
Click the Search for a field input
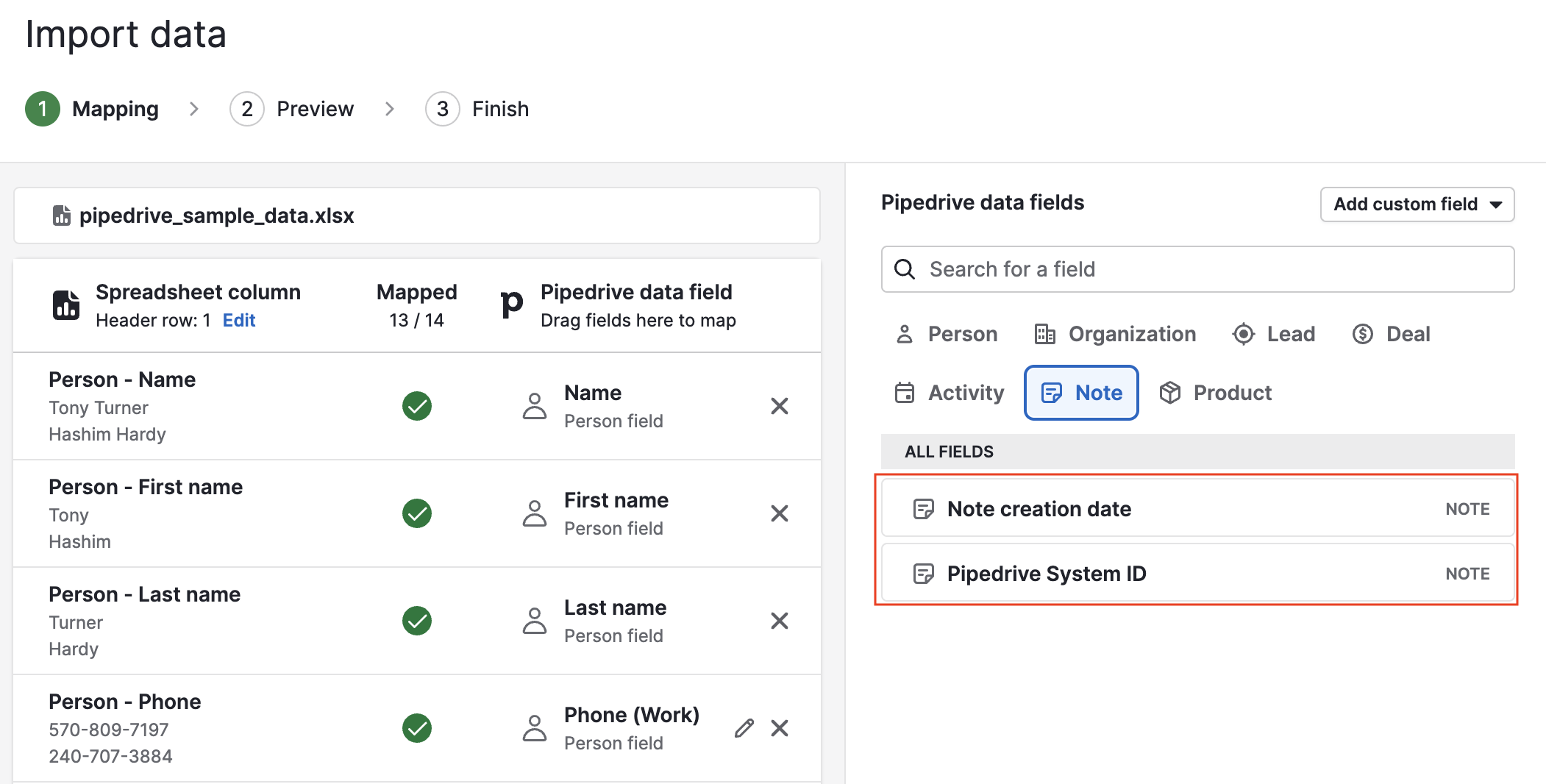[1197, 269]
